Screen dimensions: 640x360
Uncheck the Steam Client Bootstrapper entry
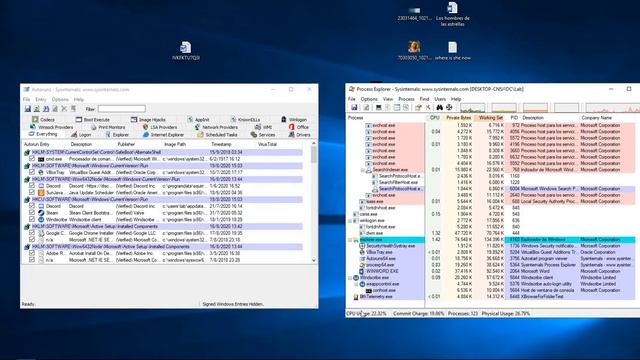tap(32, 213)
